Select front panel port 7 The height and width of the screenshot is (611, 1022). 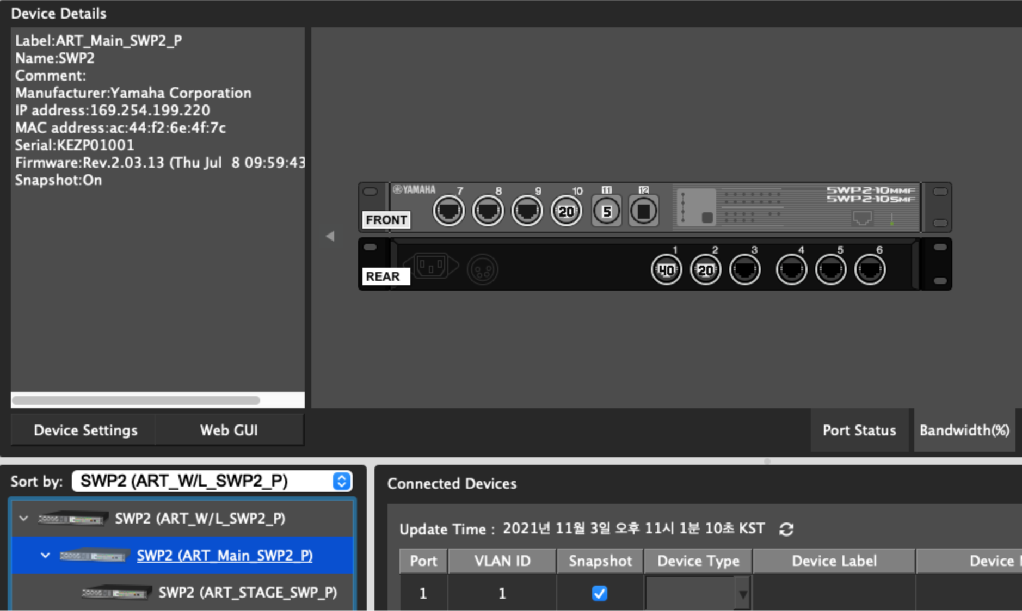[x=448, y=211]
